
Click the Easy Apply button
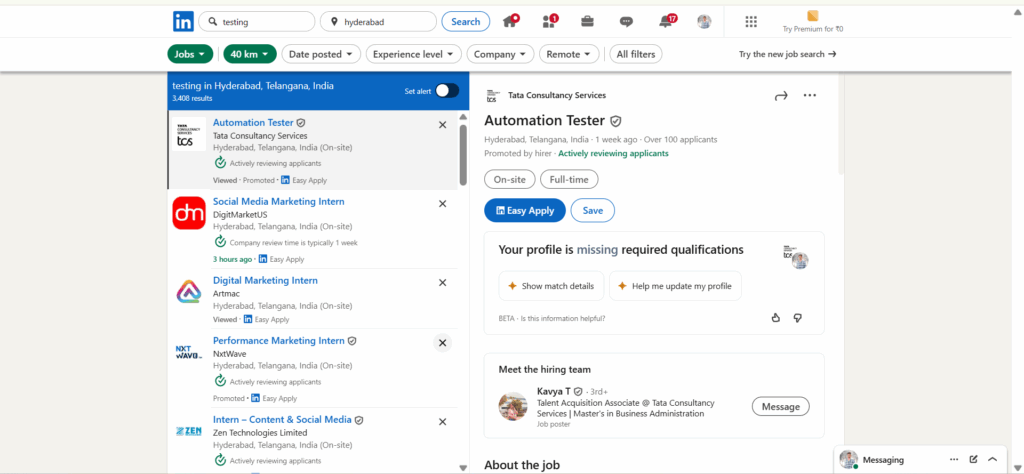(525, 210)
